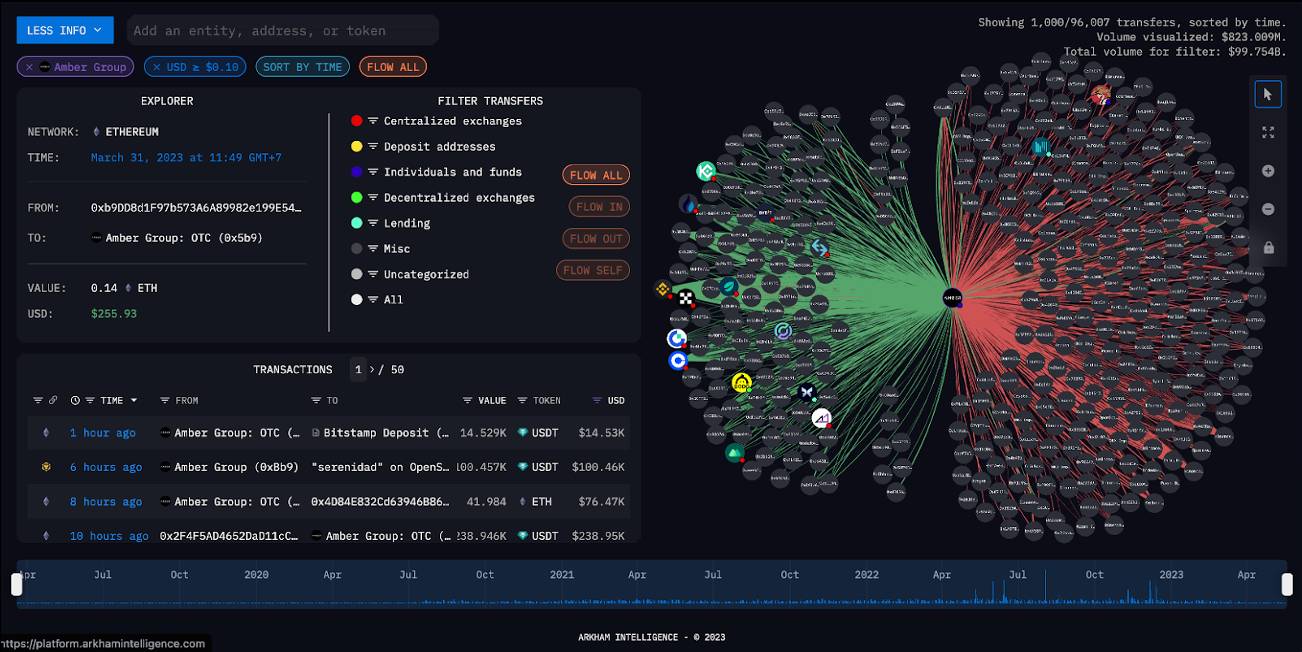Image resolution: width=1302 pixels, height=652 pixels.
Task: Open the filter icon left of the link icon
Action: point(38,401)
